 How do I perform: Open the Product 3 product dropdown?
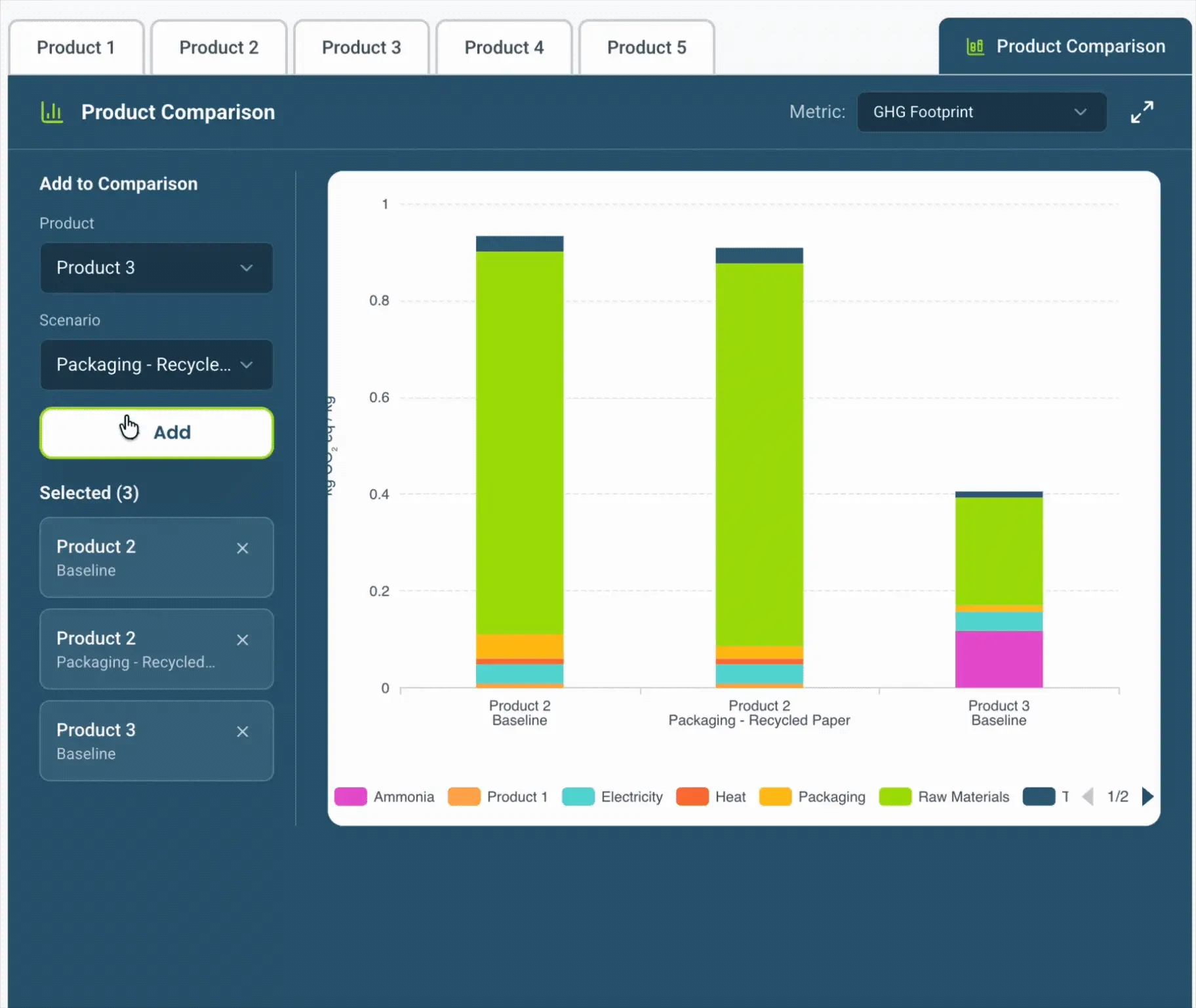157,267
